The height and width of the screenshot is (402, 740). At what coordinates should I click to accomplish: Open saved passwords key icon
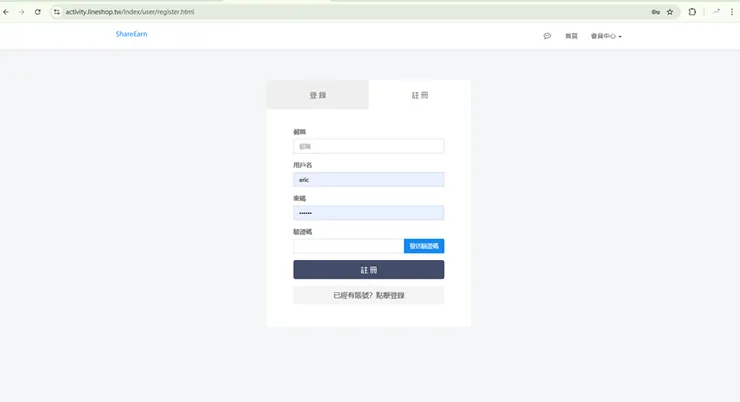[x=656, y=12]
